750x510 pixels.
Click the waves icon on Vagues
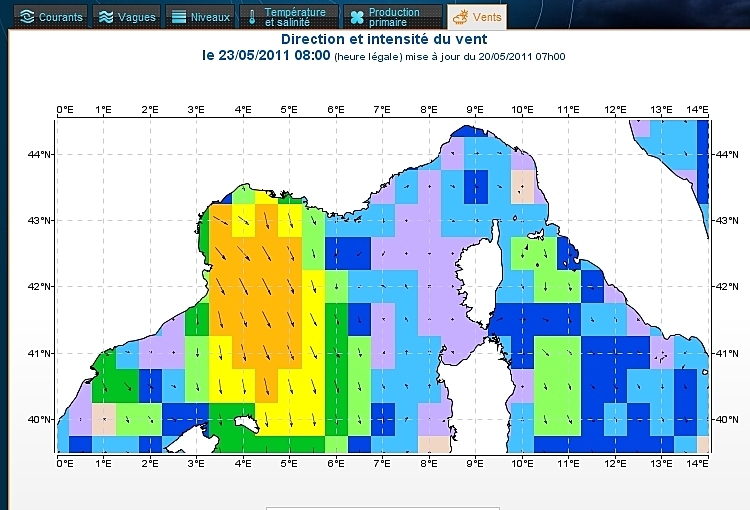106,17
